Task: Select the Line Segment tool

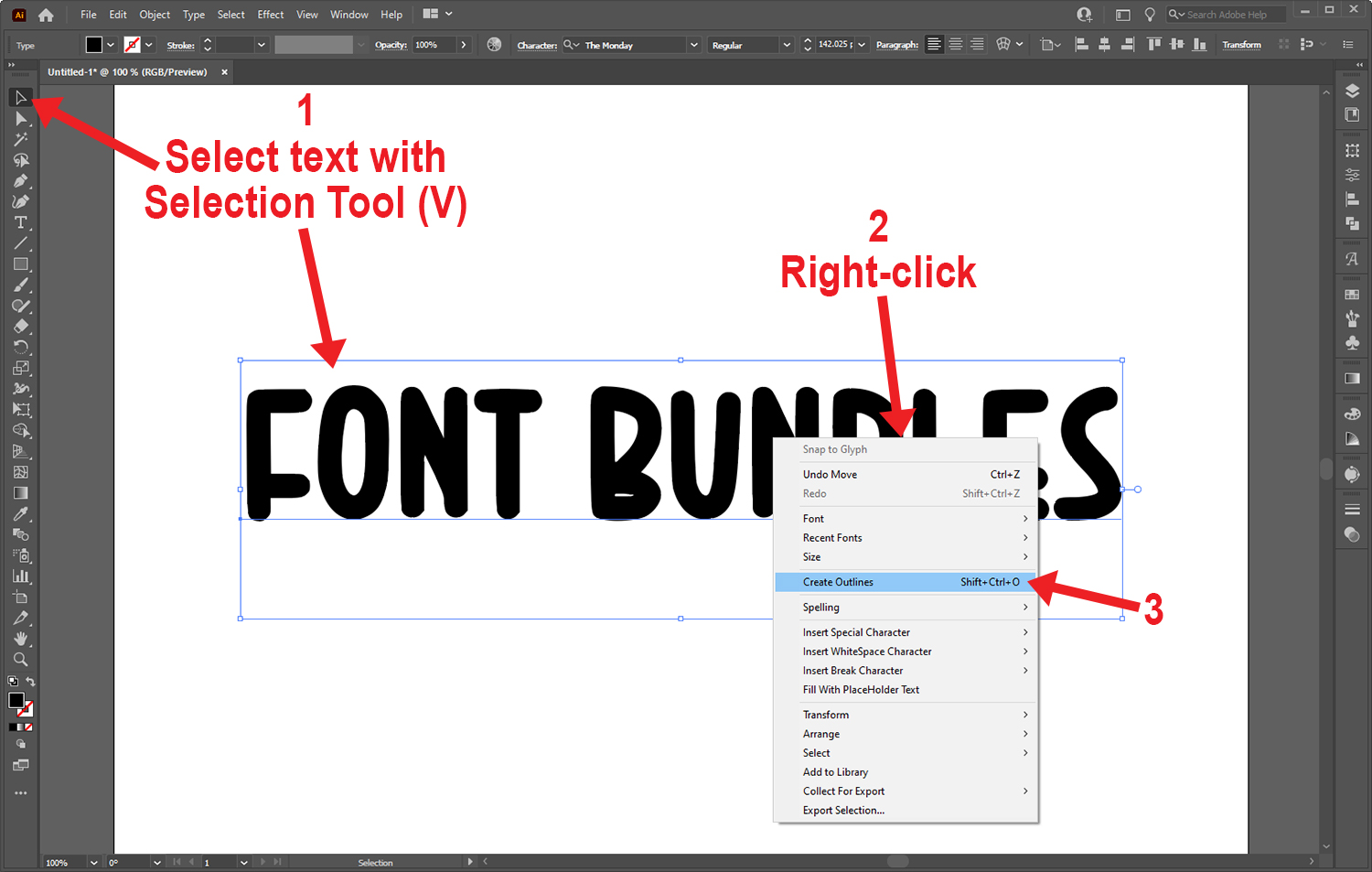Action: [x=20, y=243]
